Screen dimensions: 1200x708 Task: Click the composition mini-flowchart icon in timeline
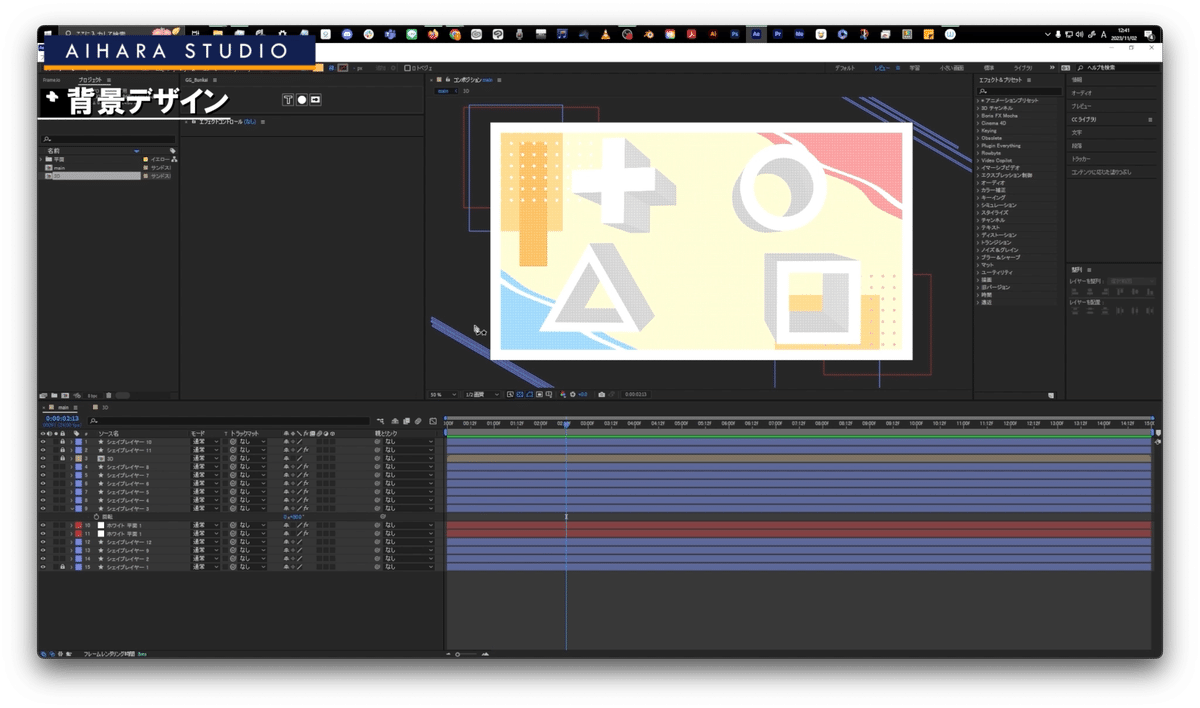381,421
